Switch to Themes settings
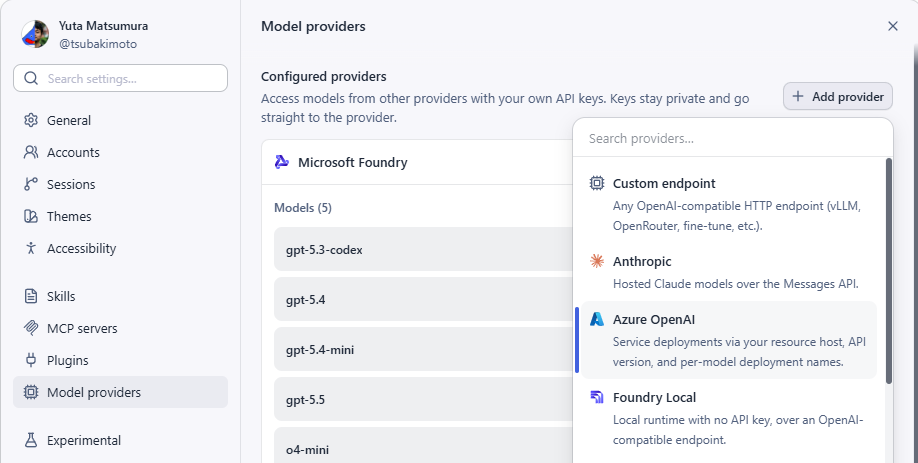The image size is (918, 463). (x=120, y=216)
